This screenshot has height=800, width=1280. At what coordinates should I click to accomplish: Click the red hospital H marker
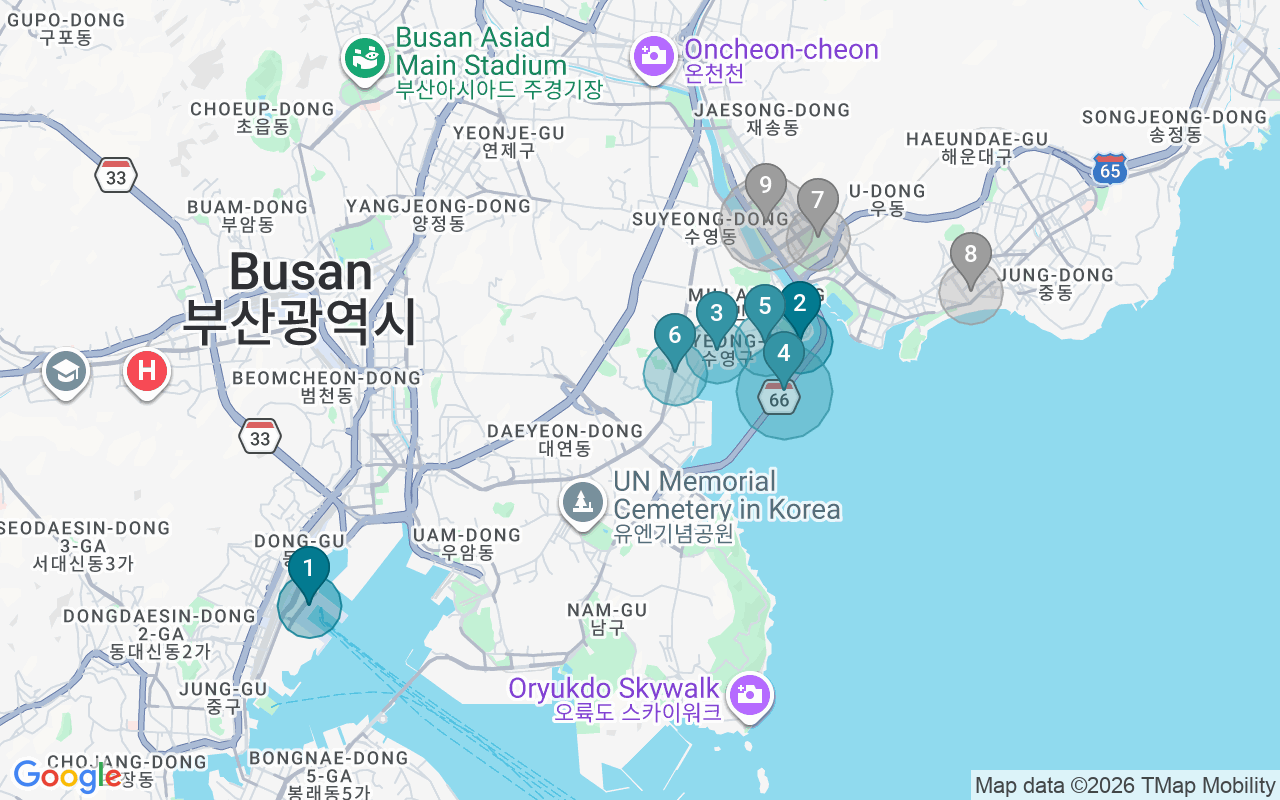click(146, 373)
